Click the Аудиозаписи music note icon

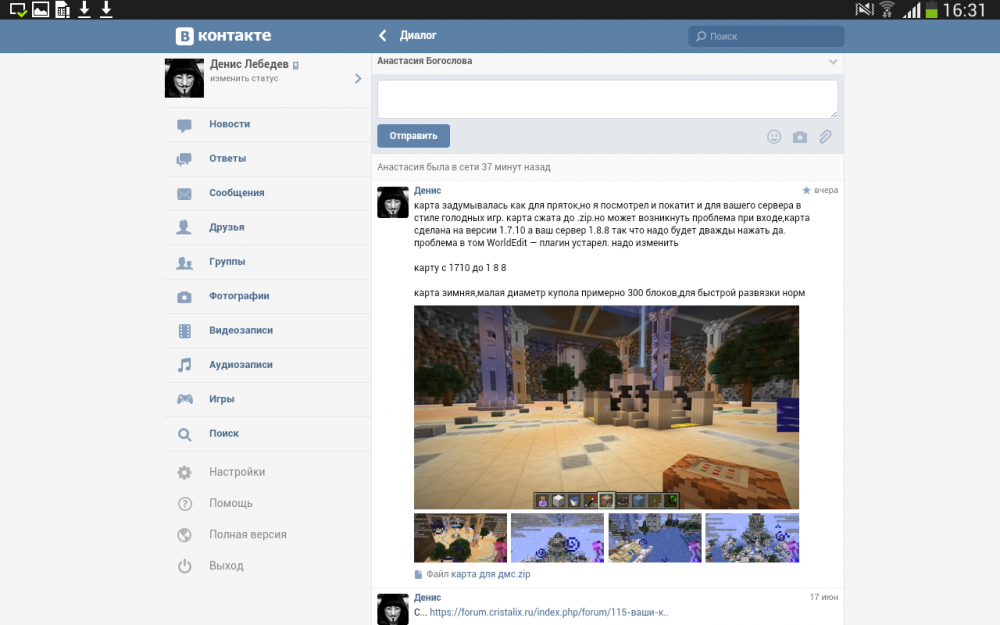point(184,364)
